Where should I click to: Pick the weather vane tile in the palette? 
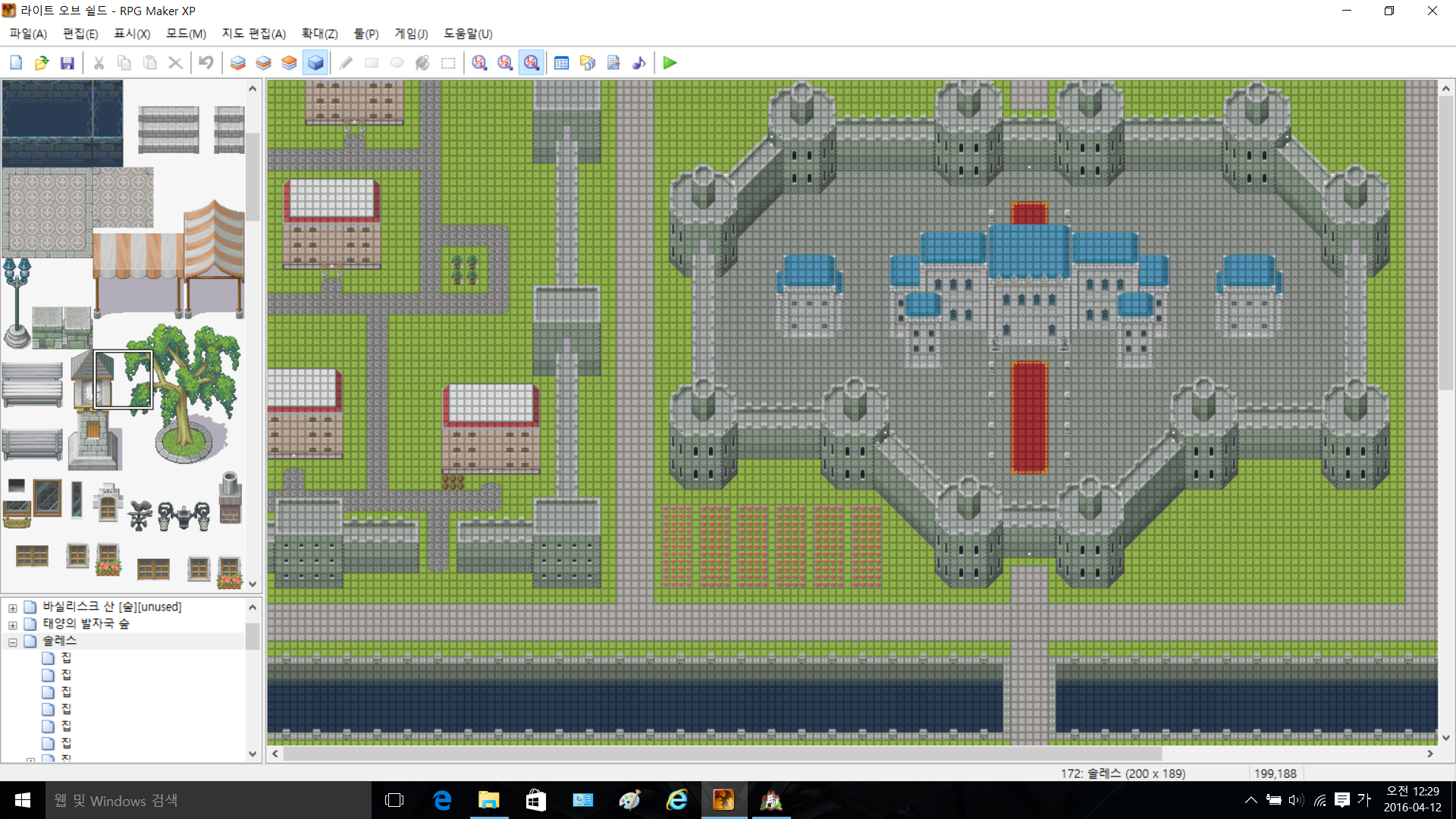pos(140,515)
